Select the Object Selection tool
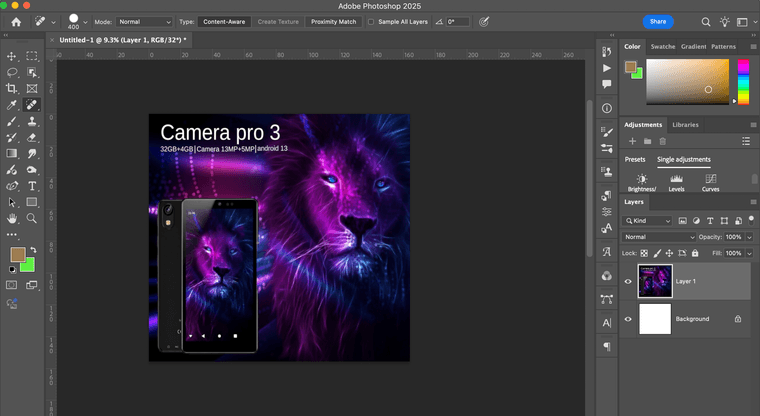760x416 pixels. click(32, 72)
